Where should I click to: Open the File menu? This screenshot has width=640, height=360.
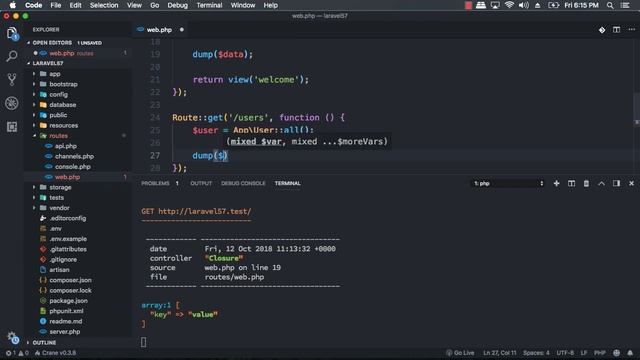[56, 5]
